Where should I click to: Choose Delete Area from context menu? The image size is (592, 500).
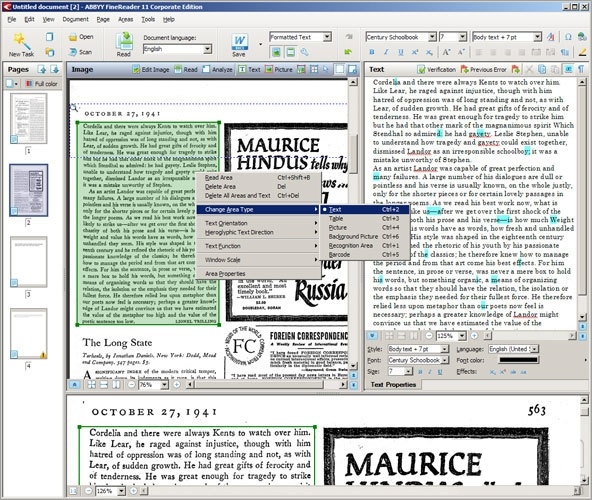tap(258, 187)
